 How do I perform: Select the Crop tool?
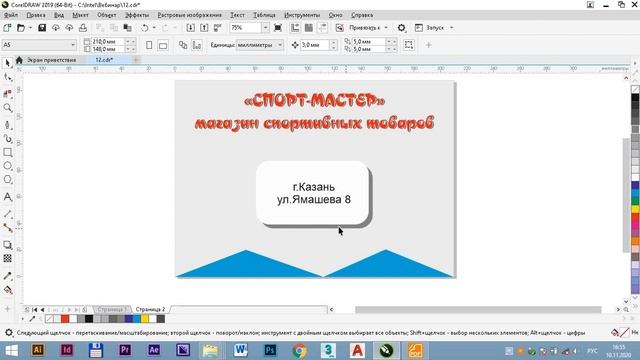7,93
